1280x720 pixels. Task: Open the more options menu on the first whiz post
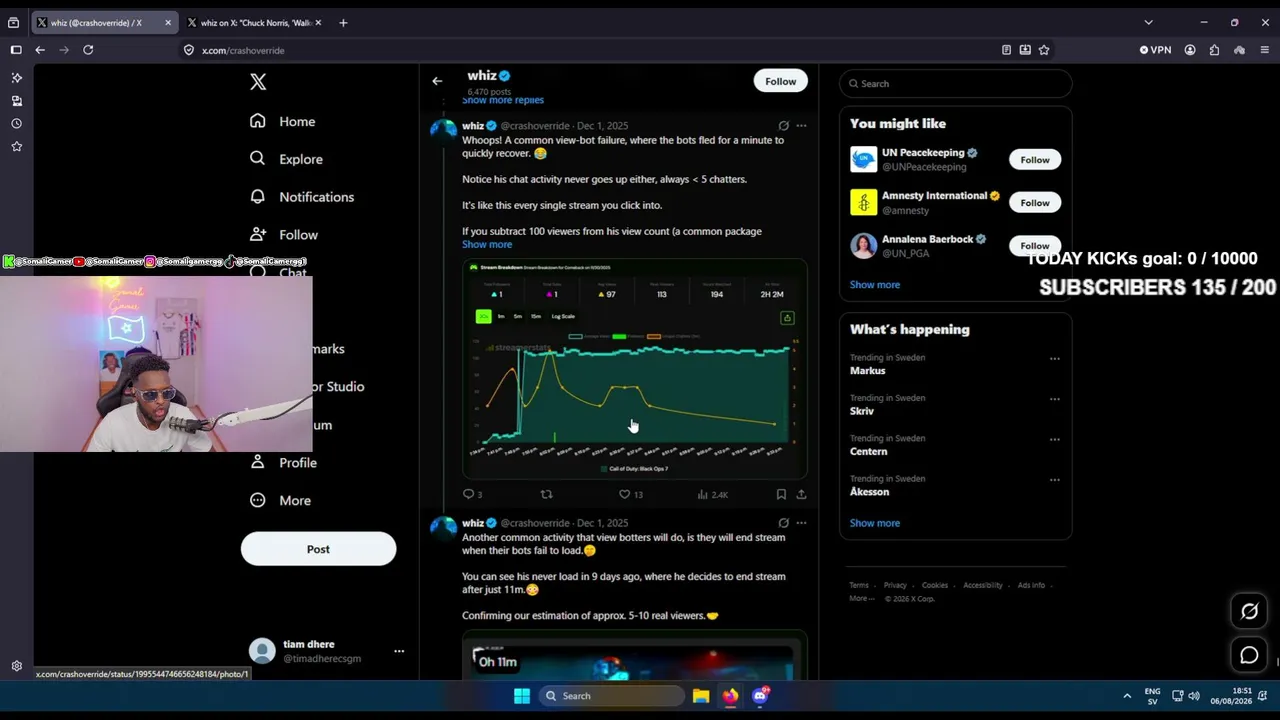pos(801,126)
